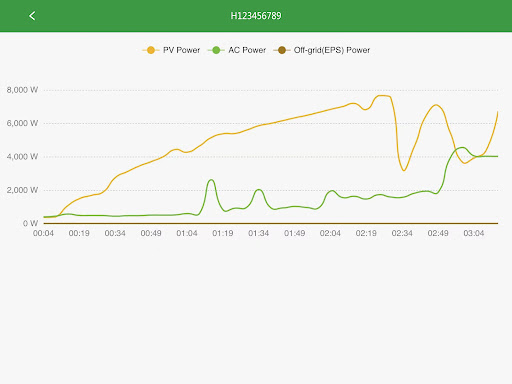Click the AC Power legend text
The height and width of the screenshot is (384, 512).
point(247,50)
